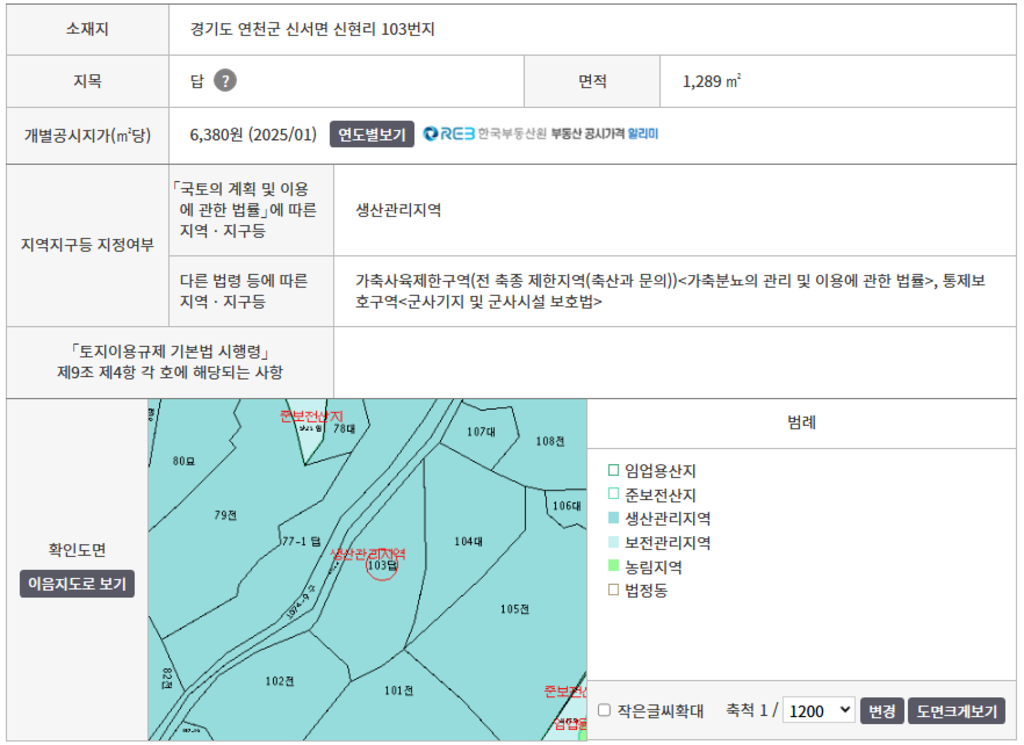Select parcel 105전 on the map
The image size is (1024, 745).
[515, 609]
